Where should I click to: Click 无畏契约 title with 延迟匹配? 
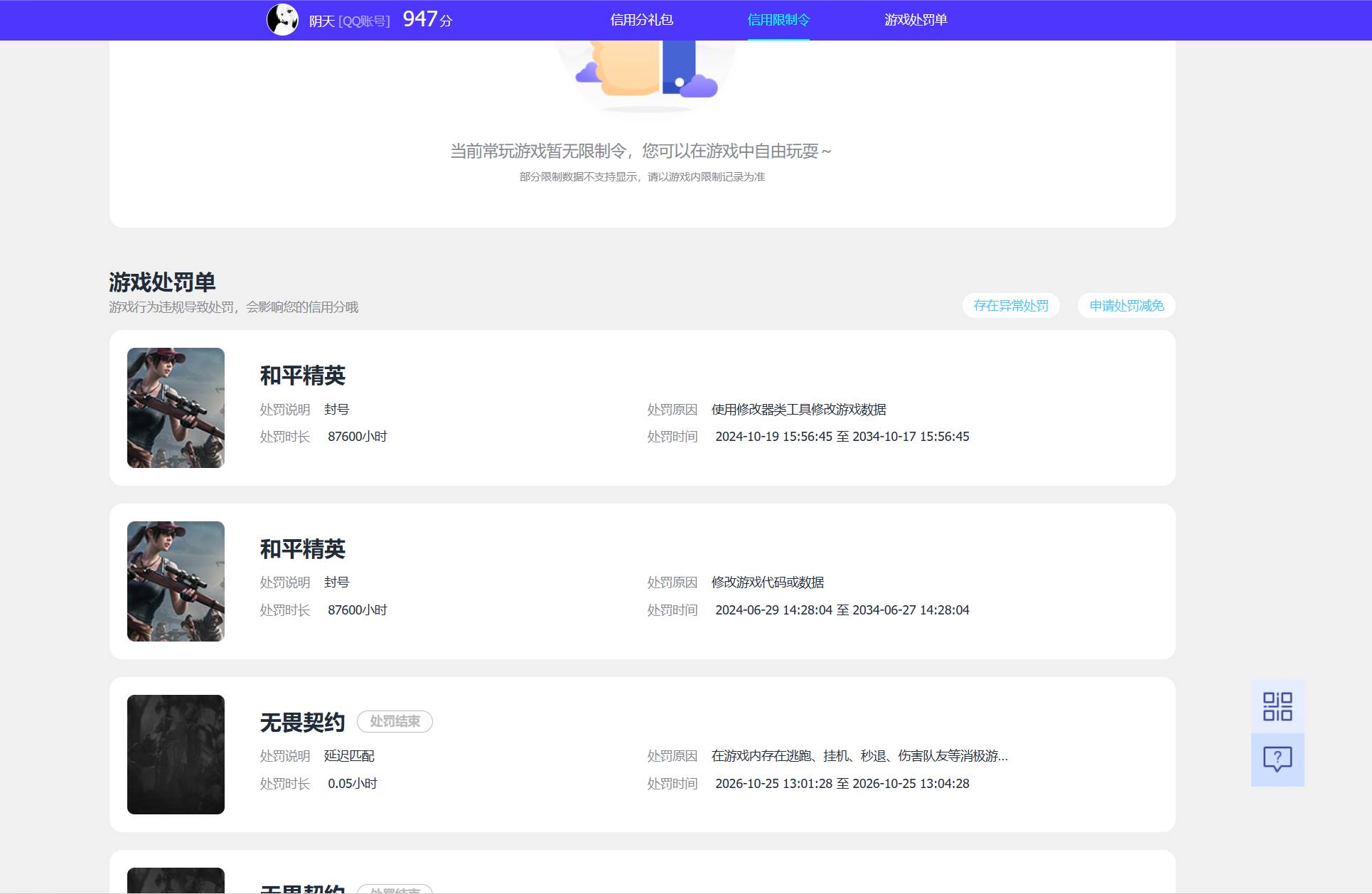pos(303,723)
